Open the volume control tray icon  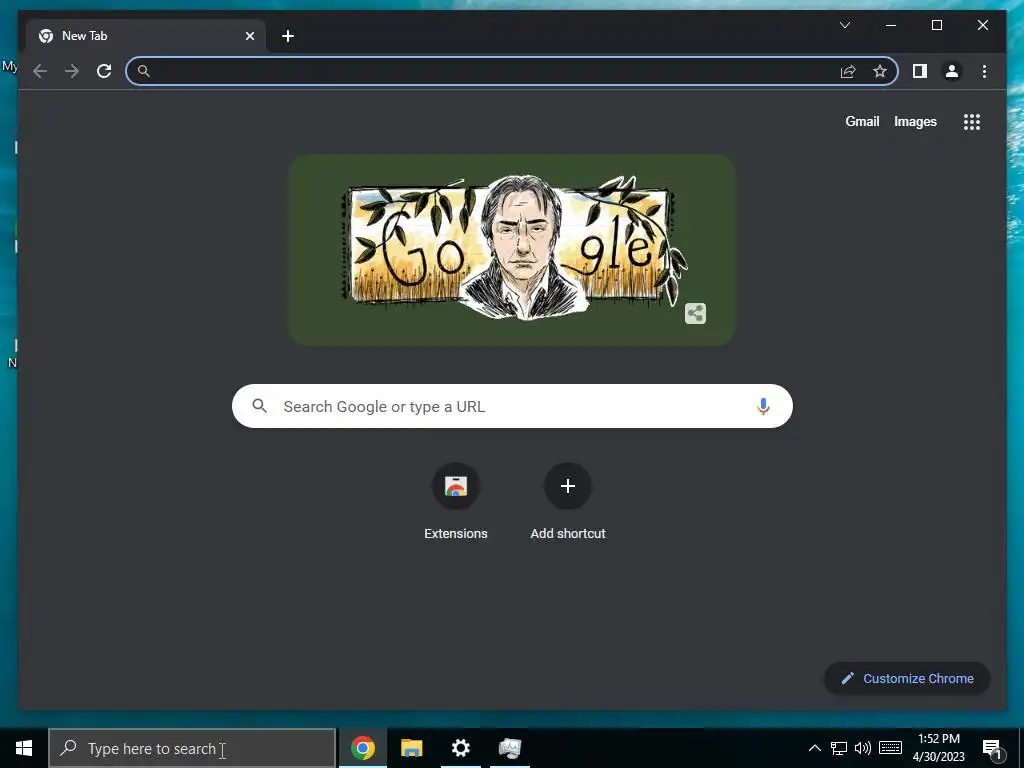863,748
